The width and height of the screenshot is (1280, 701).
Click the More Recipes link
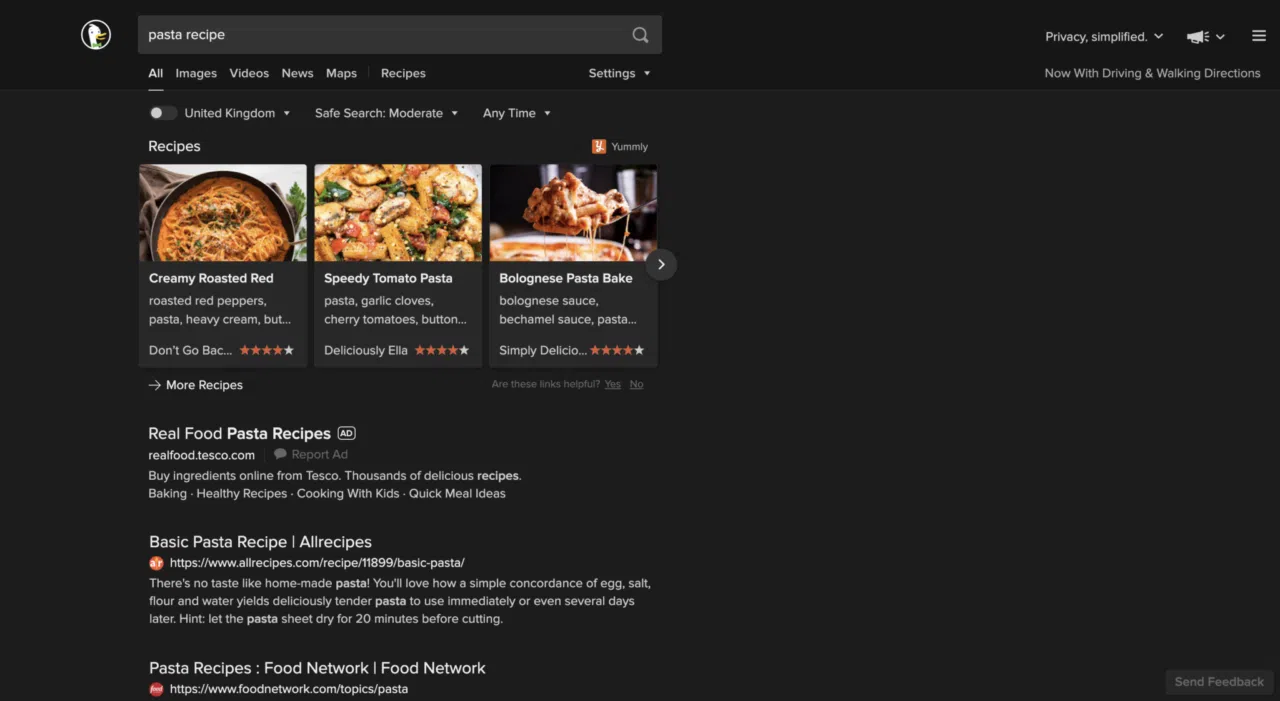pyautogui.click(x=196, y=385)
